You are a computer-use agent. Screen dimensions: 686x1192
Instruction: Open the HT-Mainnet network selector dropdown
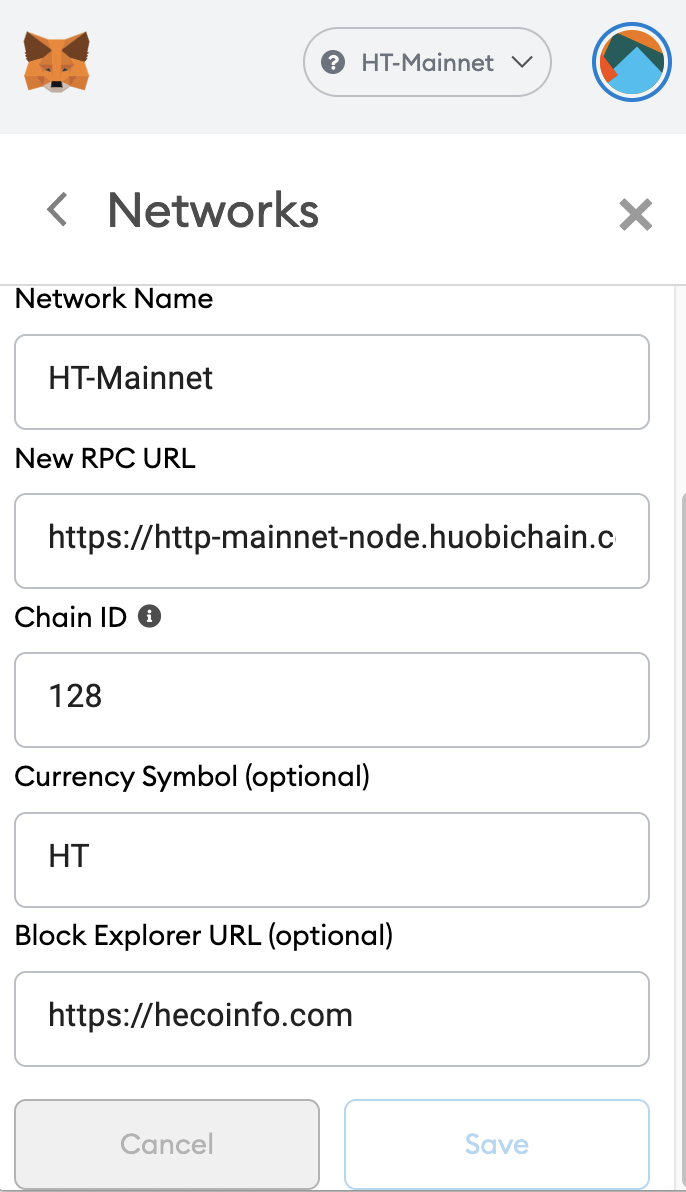coord(427,62)
